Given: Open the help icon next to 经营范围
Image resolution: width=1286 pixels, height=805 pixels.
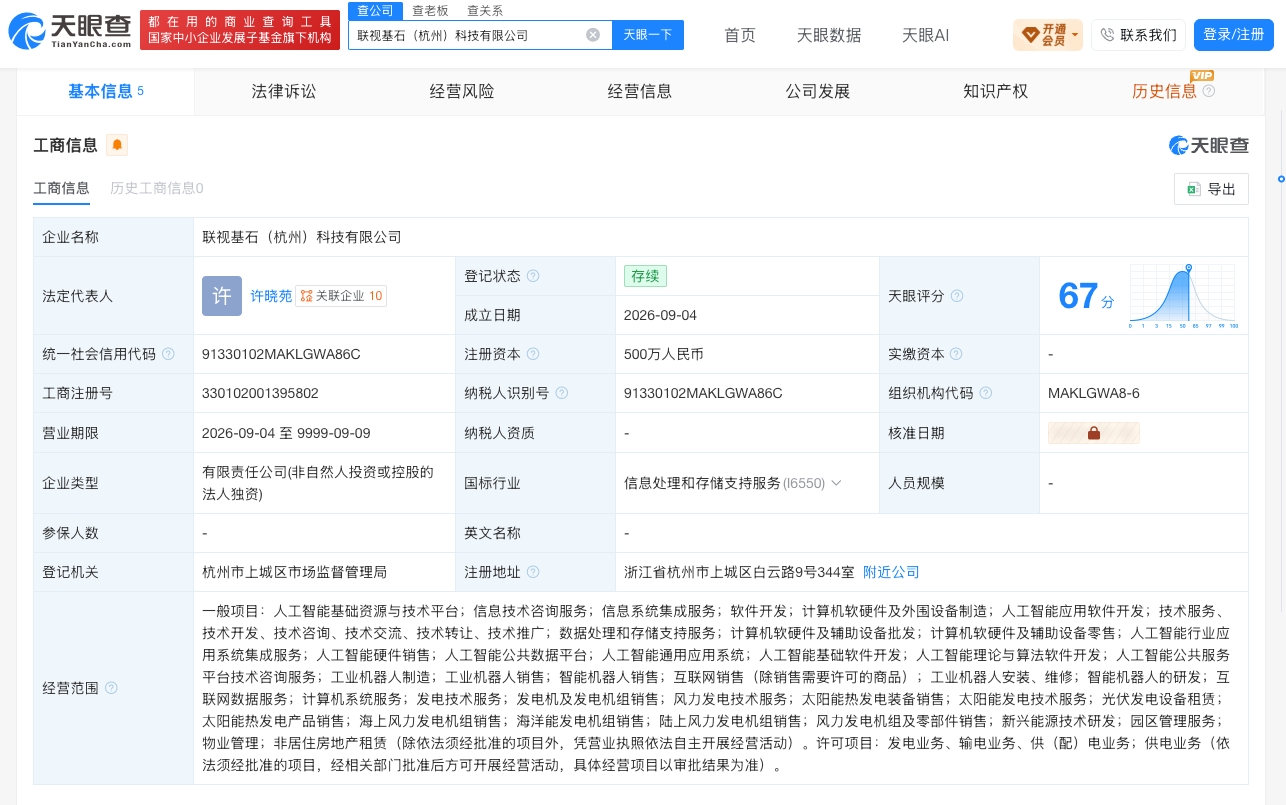Looking at the screenshot, I should tap(111, 688).
